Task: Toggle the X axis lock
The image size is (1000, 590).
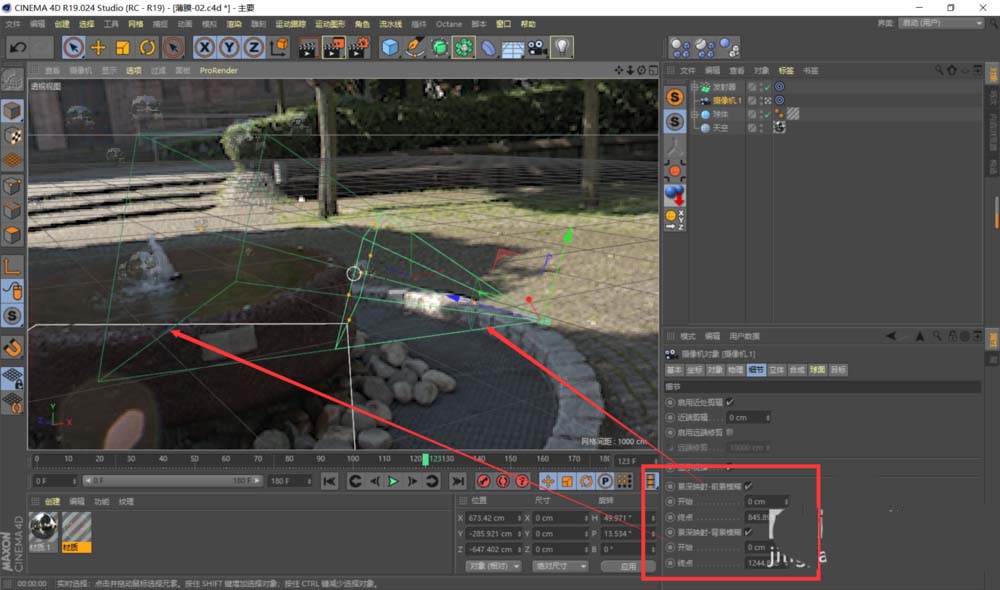Action: 204,47
